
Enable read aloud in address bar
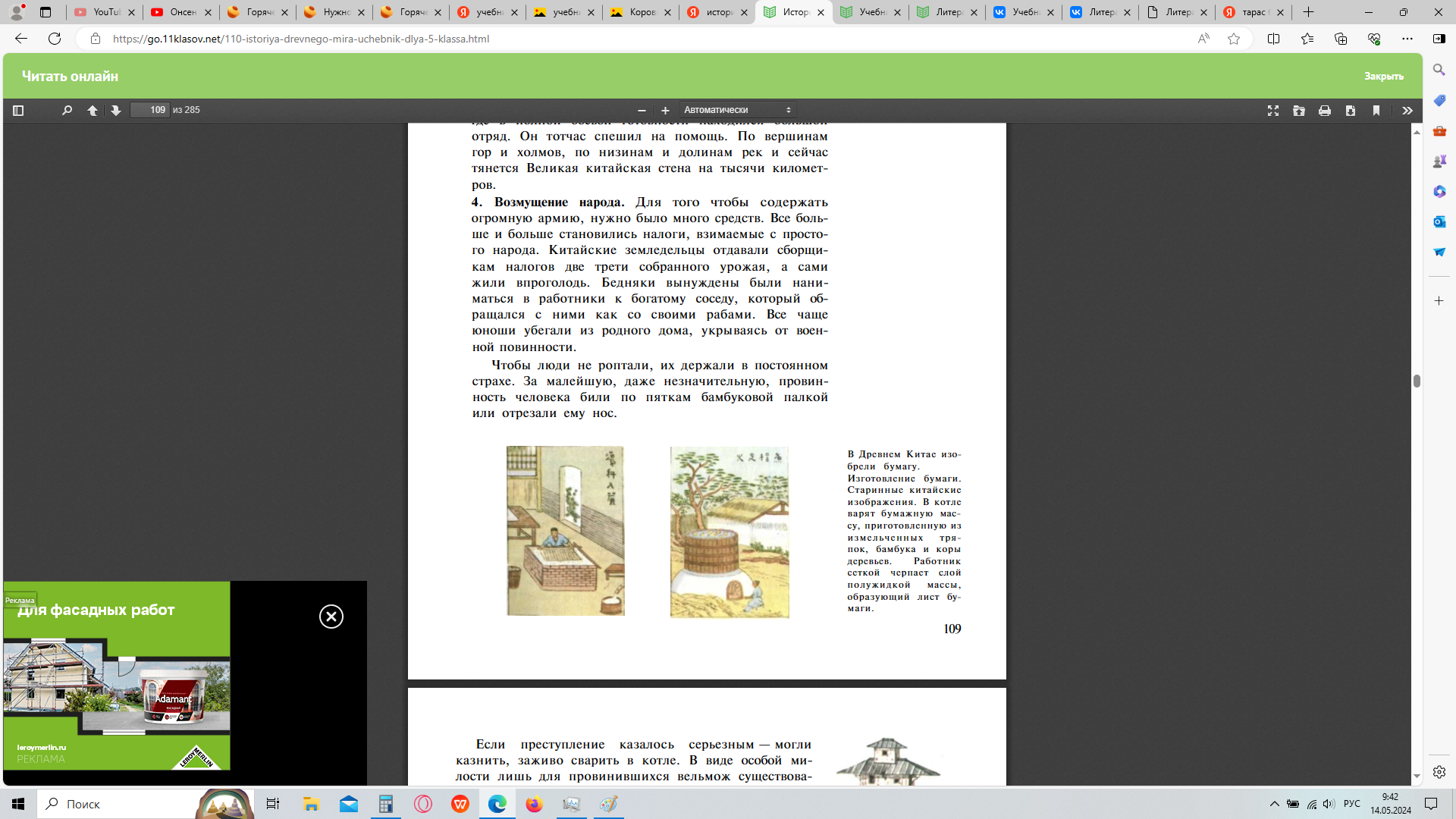click(x=1203, y=39)
